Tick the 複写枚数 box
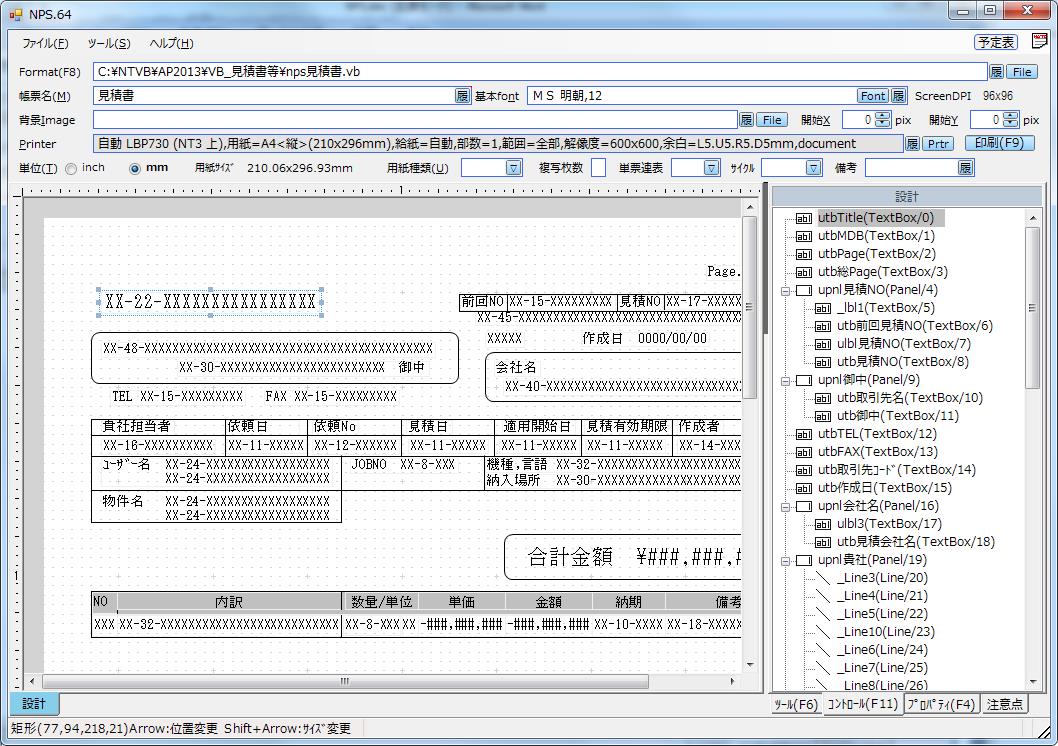Viewport: 1058px width, 746px height. pos(598,168)
